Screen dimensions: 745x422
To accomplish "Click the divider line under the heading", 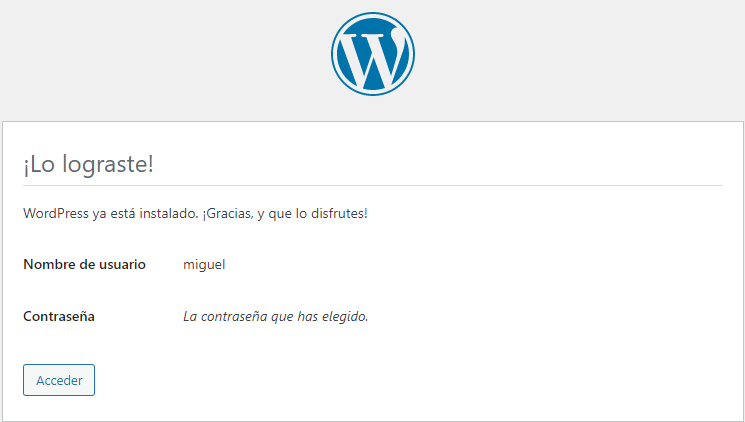I will click(x=372, y=185).
